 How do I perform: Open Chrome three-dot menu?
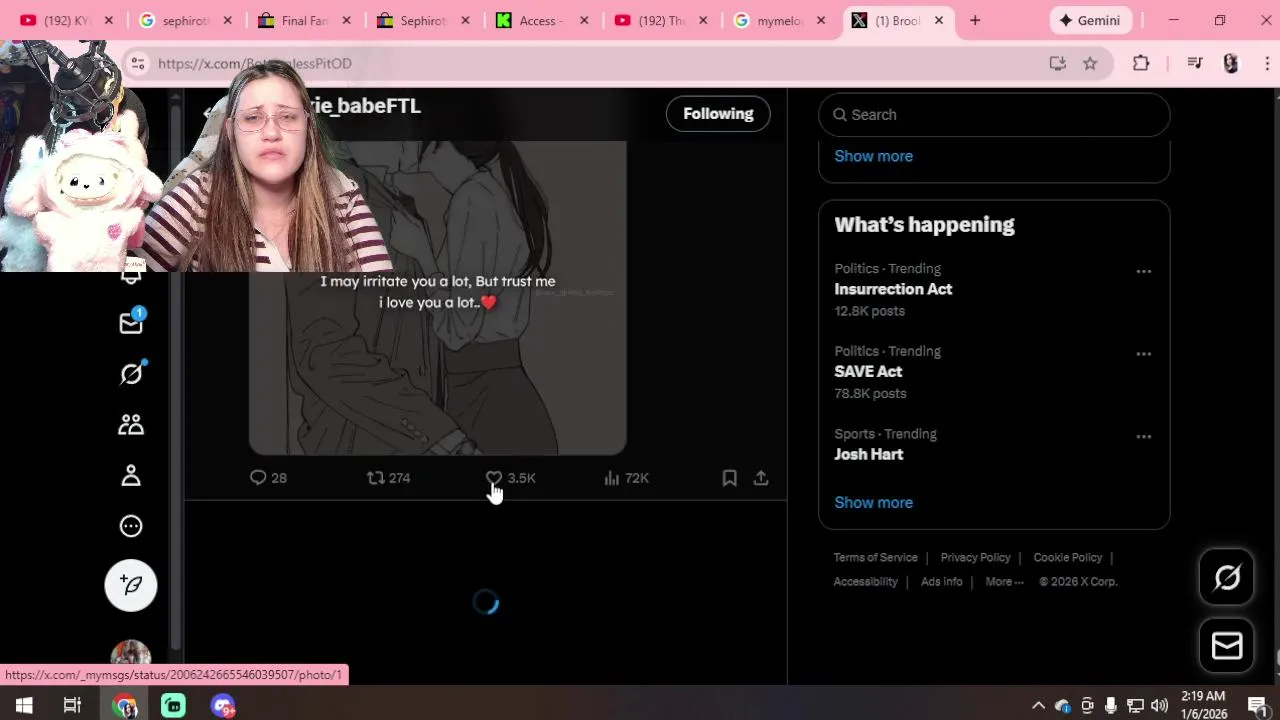coord(1265,63)
